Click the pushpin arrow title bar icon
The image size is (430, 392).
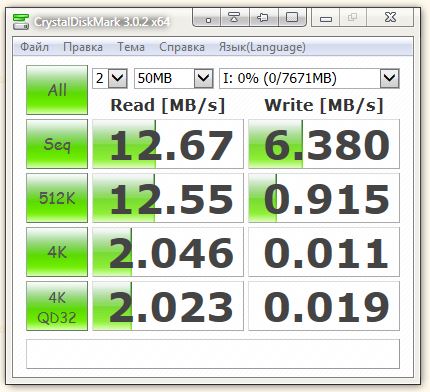[263, 17]
